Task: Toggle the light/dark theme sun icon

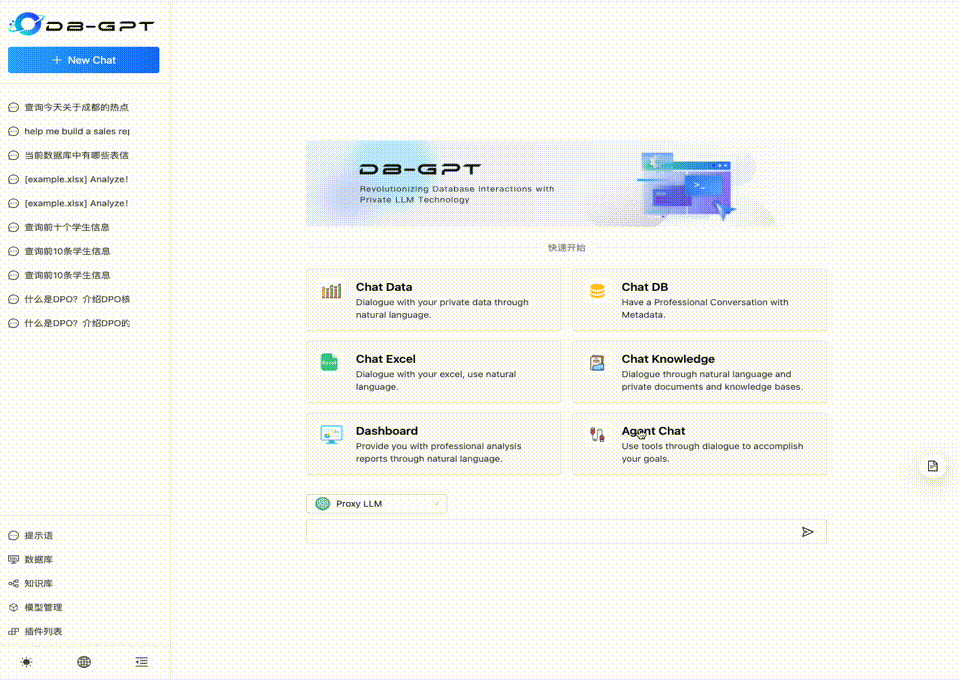Action: click(x=26, y=662)
